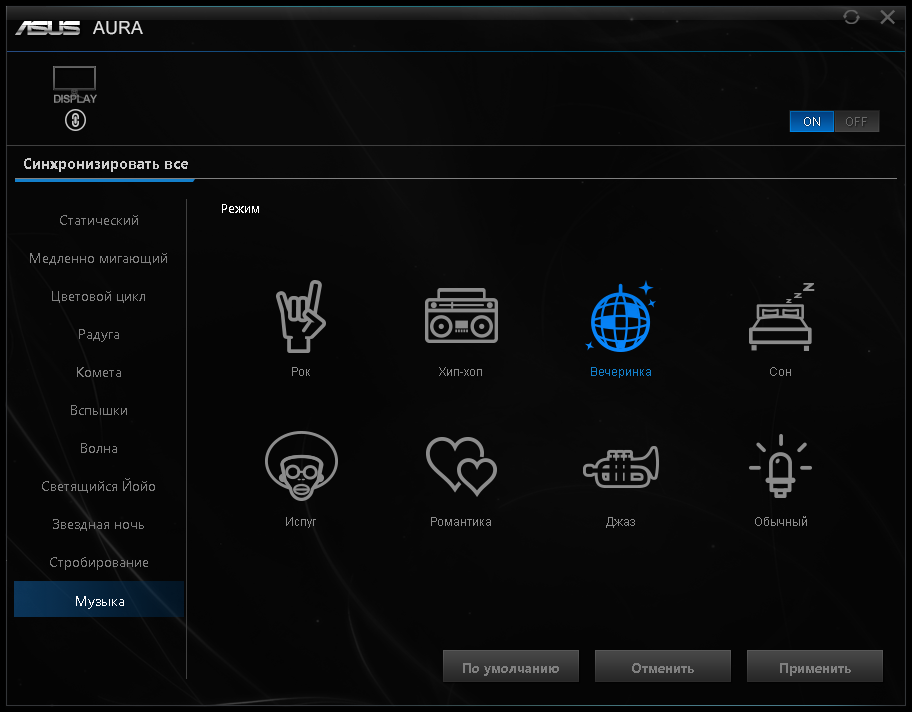Select the Rock hand gesture icon
This screenshot has height=712, width=912.
(301, 316)
